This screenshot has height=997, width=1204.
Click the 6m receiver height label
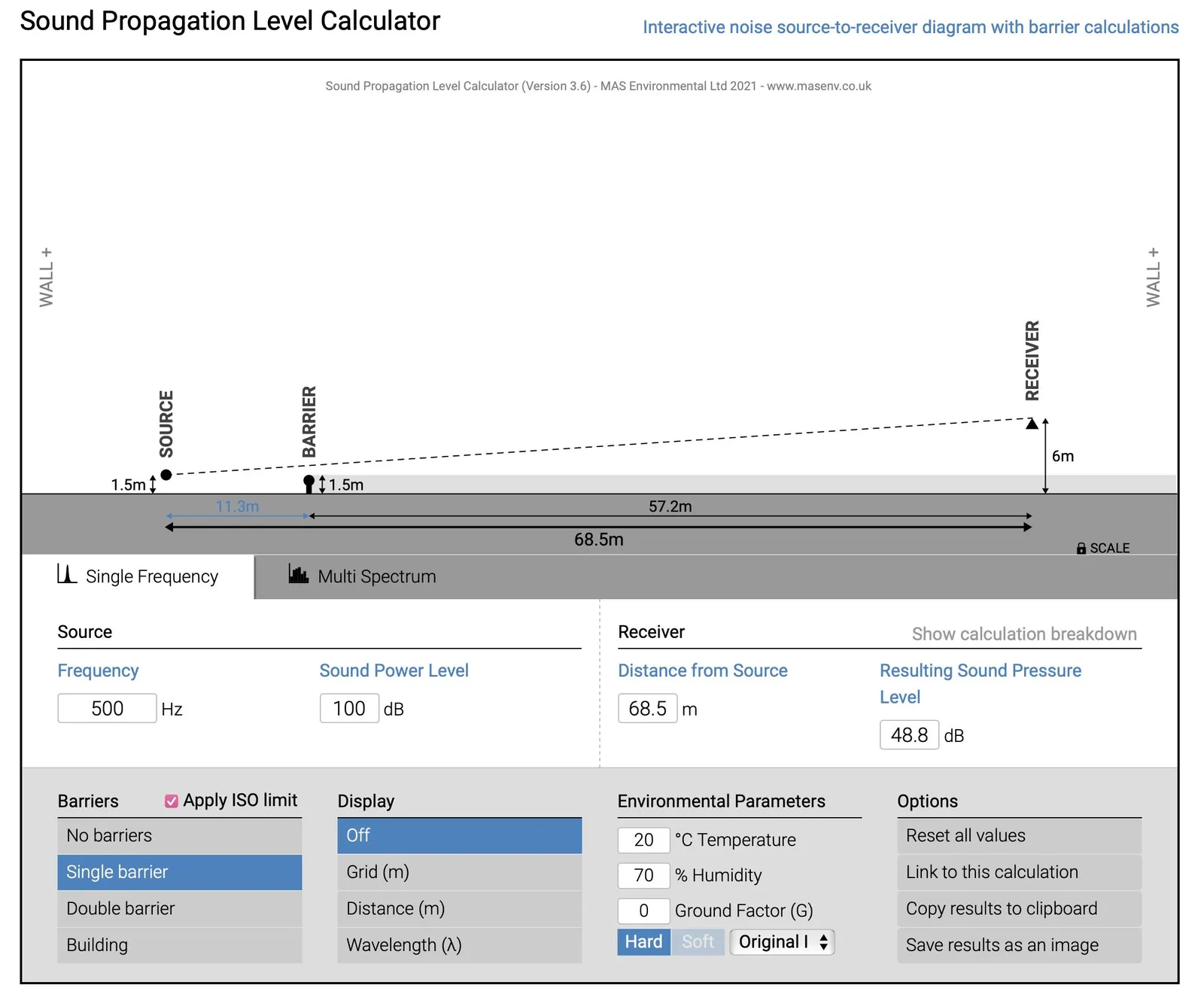pyautogui.click(x=1063, y=456)
